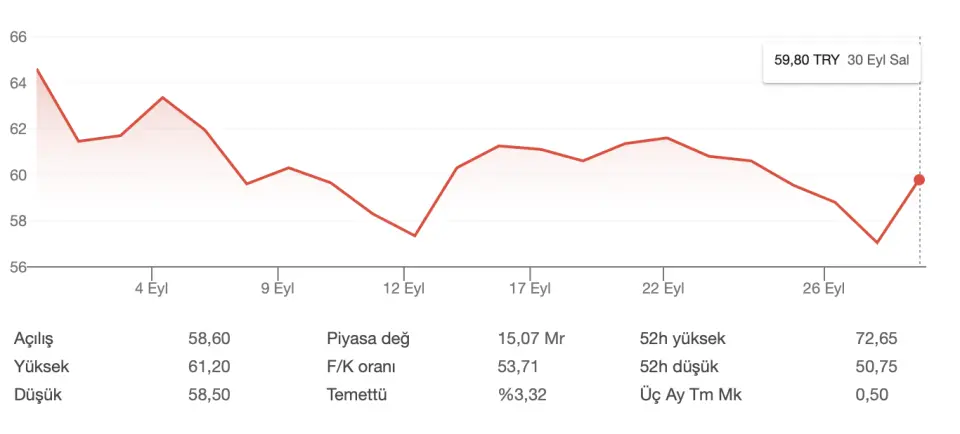Select the 17 Eyl axis date label
The image size is (960, 434).
coord(530,288)
